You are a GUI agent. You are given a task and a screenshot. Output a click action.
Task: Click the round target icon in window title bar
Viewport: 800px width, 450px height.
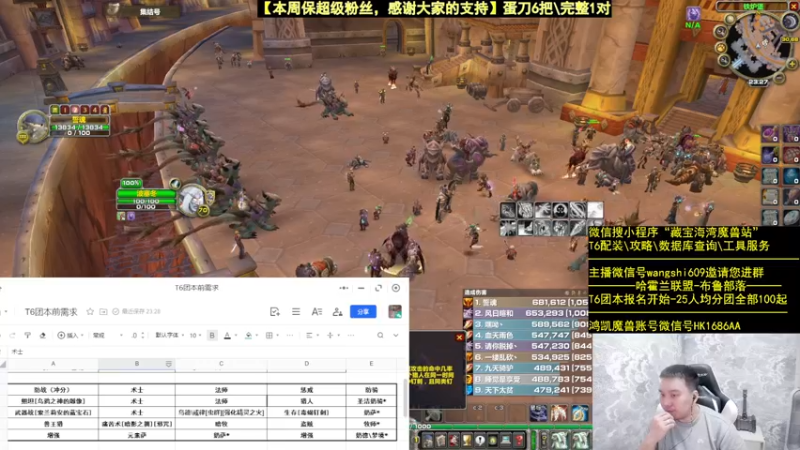tap(396, 288)
